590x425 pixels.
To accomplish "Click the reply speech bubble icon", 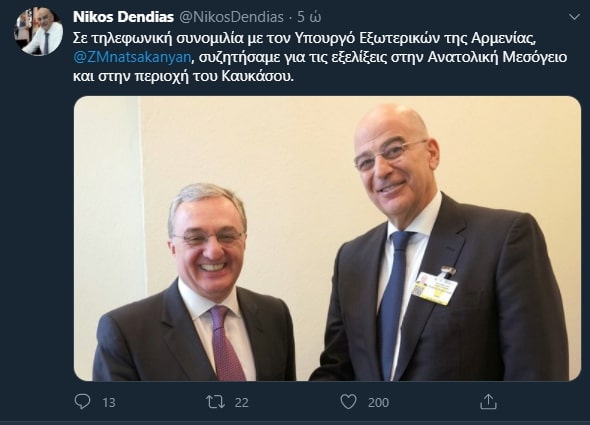I will (82, 402).
